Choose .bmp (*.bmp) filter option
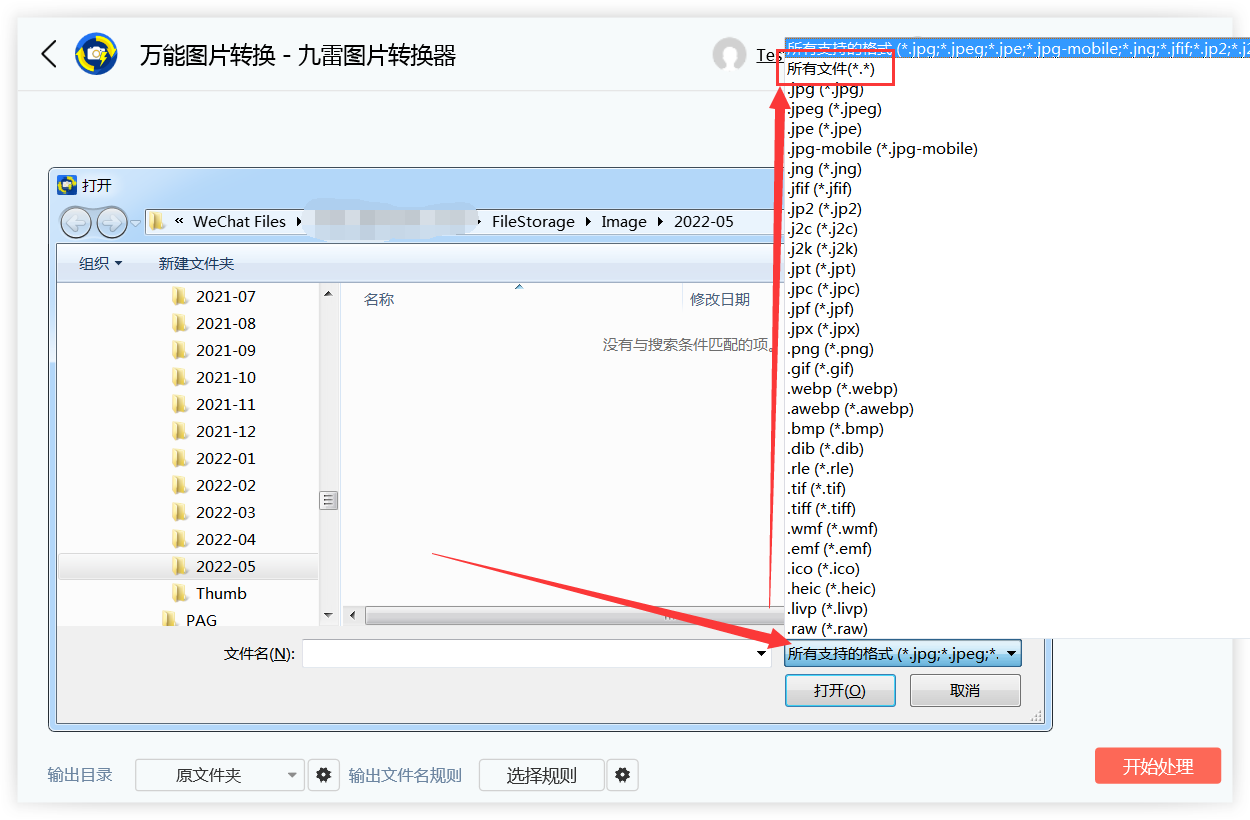1250x820 pixels. pos(835,429)
